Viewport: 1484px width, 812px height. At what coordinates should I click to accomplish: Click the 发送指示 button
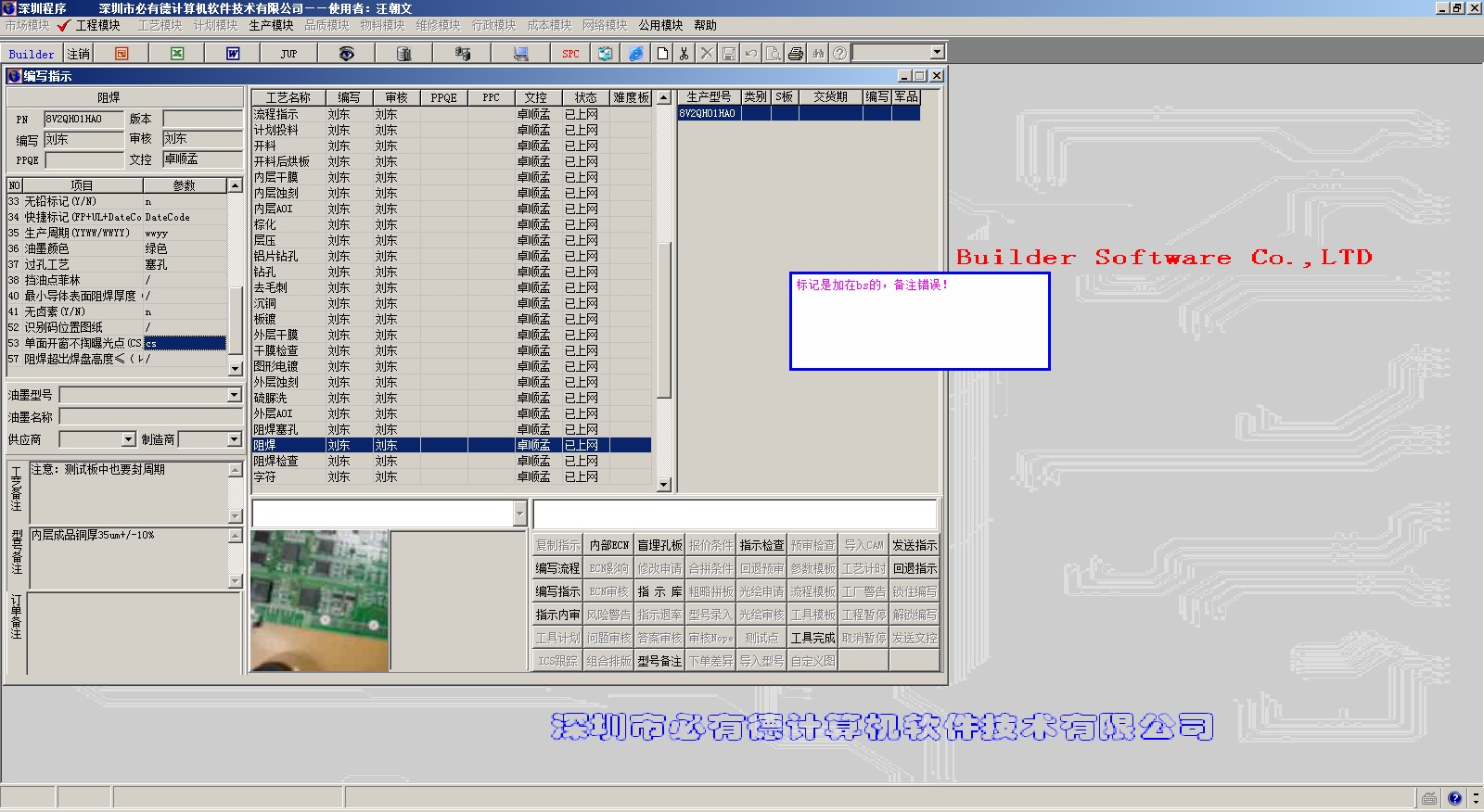[915, 545]
